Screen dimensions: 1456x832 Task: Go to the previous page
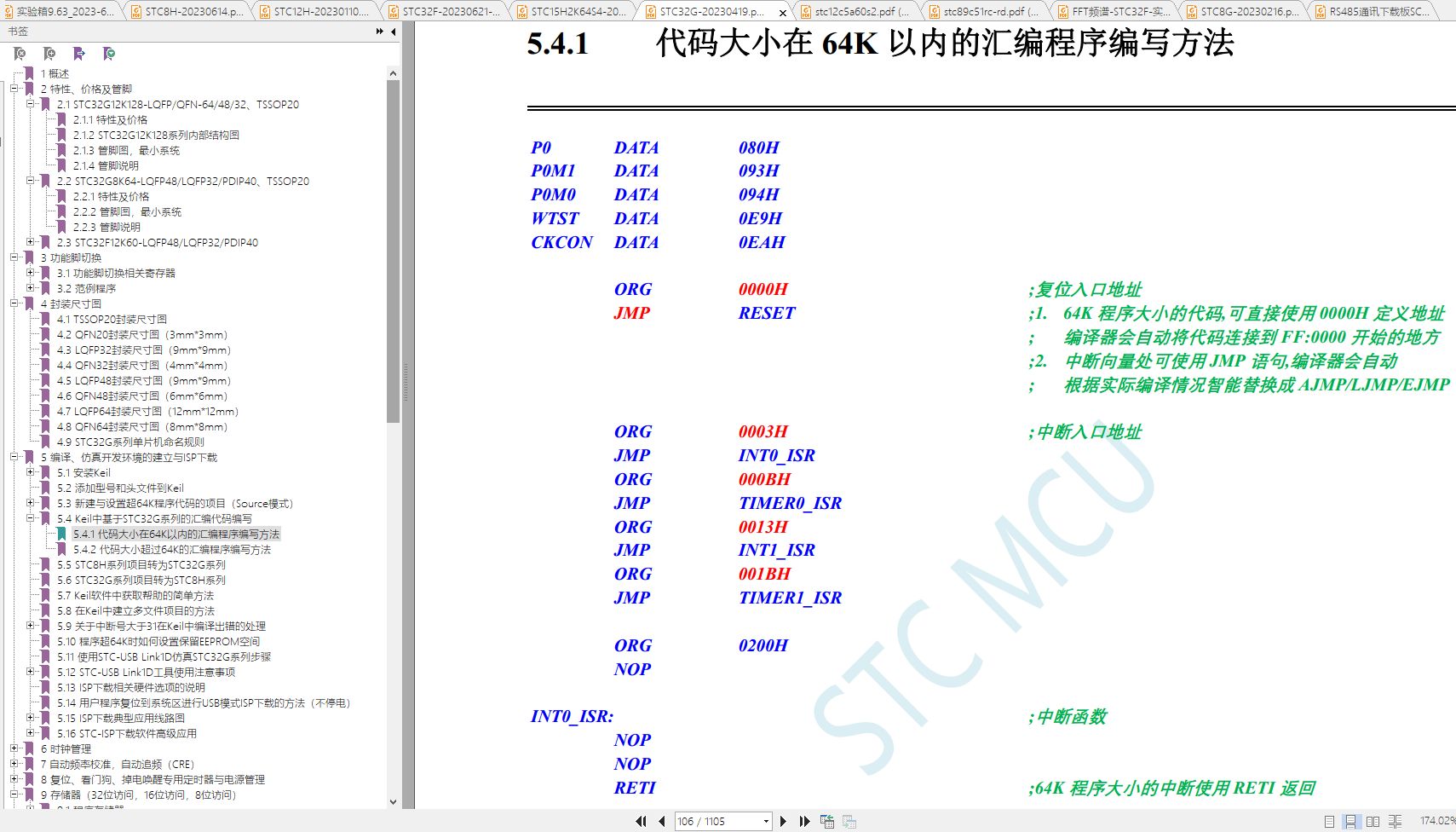coord(662,821)
